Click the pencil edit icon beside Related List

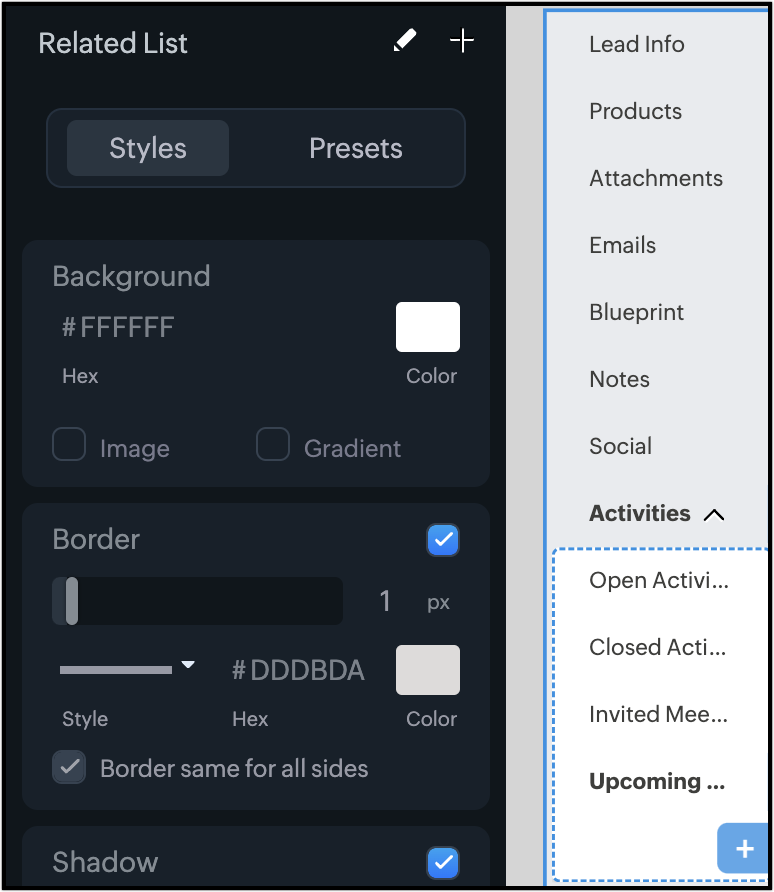tap(404, 41)
